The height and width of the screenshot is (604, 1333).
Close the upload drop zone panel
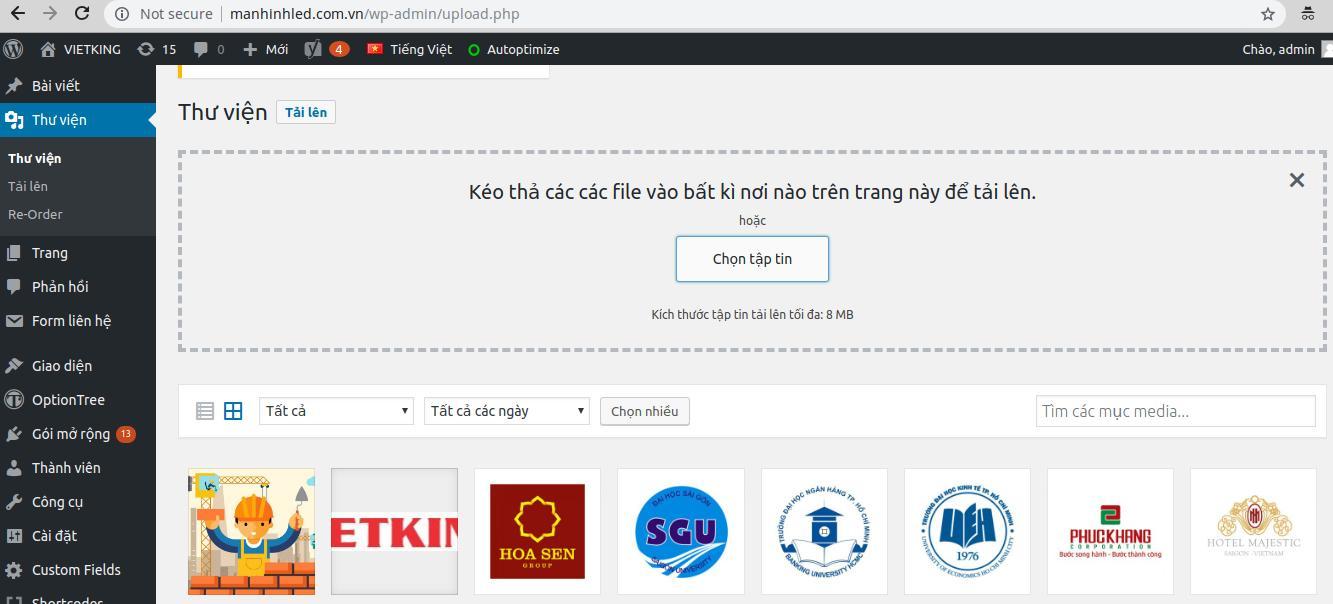(x=1297, y=180)
